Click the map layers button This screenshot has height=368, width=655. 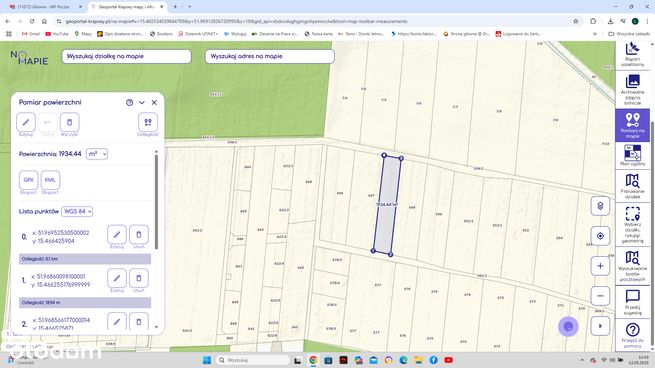pos(600,206)
